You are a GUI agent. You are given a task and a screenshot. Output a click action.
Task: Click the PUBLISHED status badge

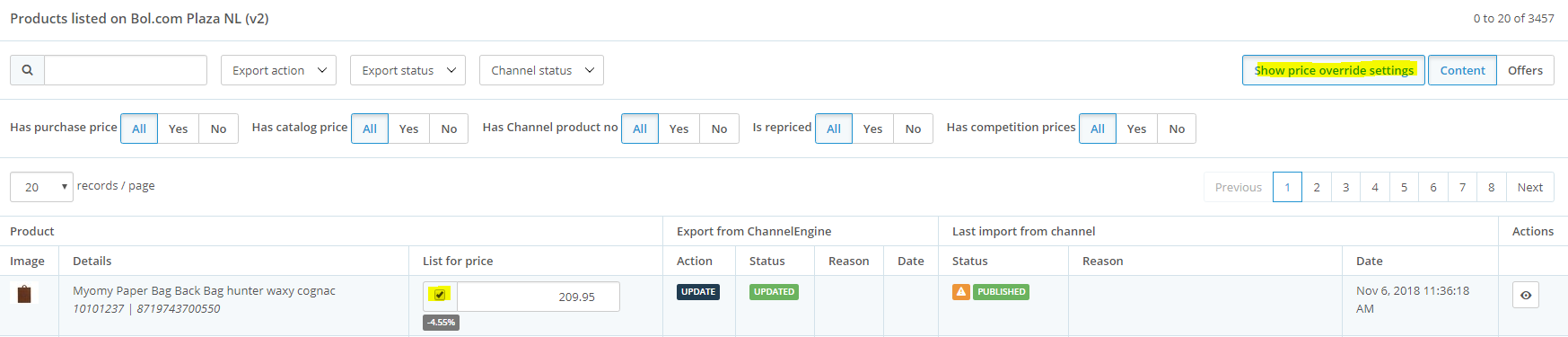click(1002, 292)
